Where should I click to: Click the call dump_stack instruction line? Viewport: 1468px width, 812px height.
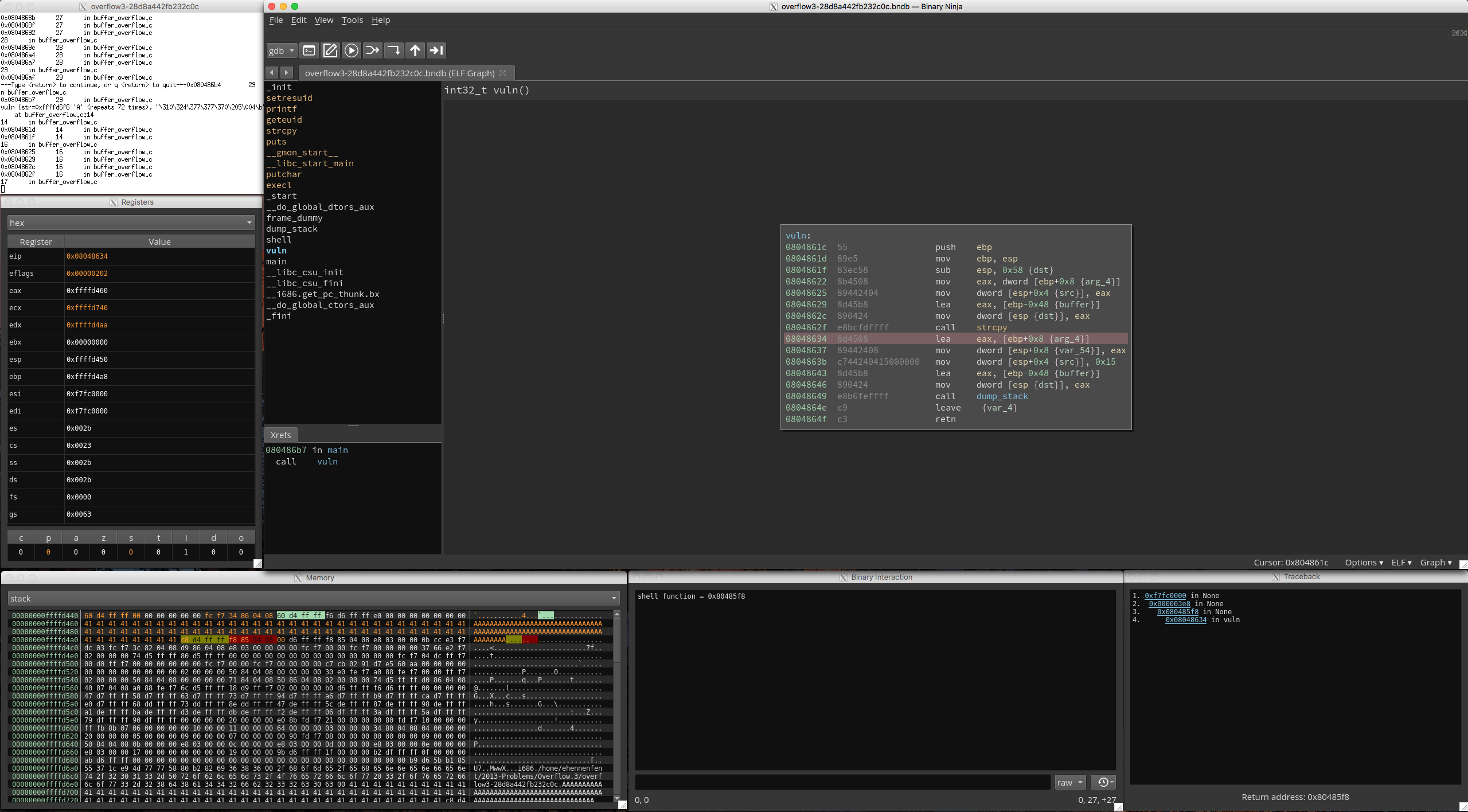[955, 396]
